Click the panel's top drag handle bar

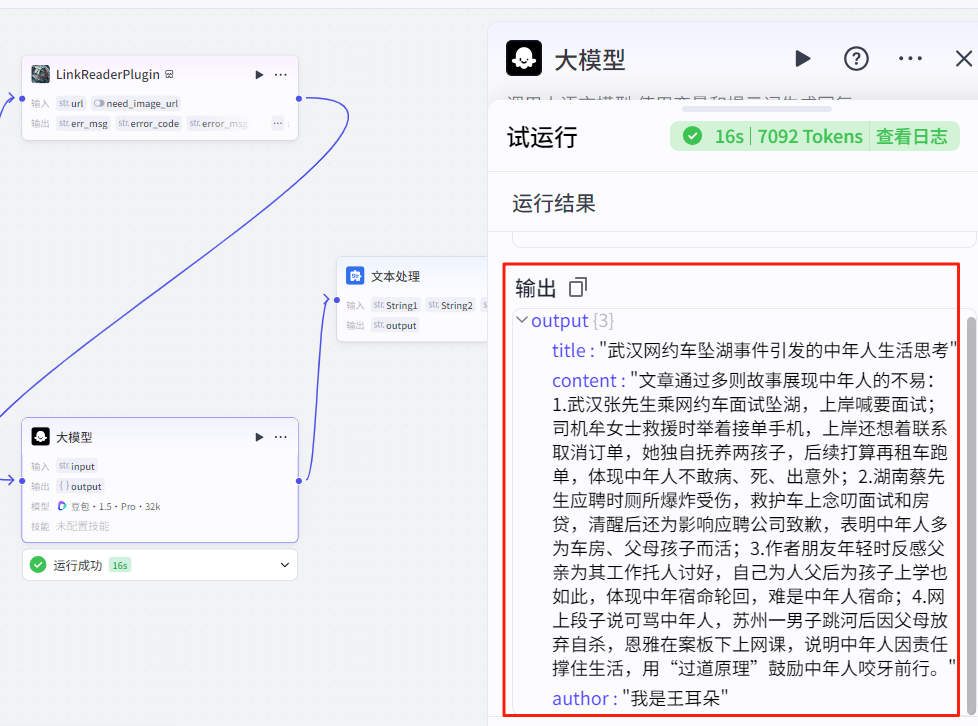757,109
